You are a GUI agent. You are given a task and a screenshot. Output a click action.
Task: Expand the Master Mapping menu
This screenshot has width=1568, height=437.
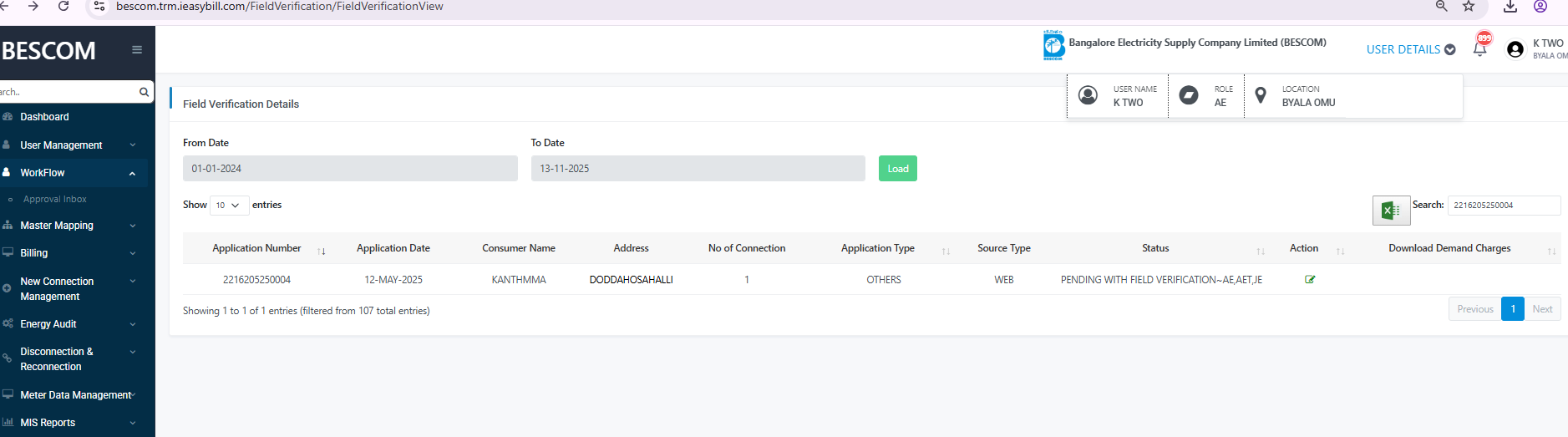(74, 226)
